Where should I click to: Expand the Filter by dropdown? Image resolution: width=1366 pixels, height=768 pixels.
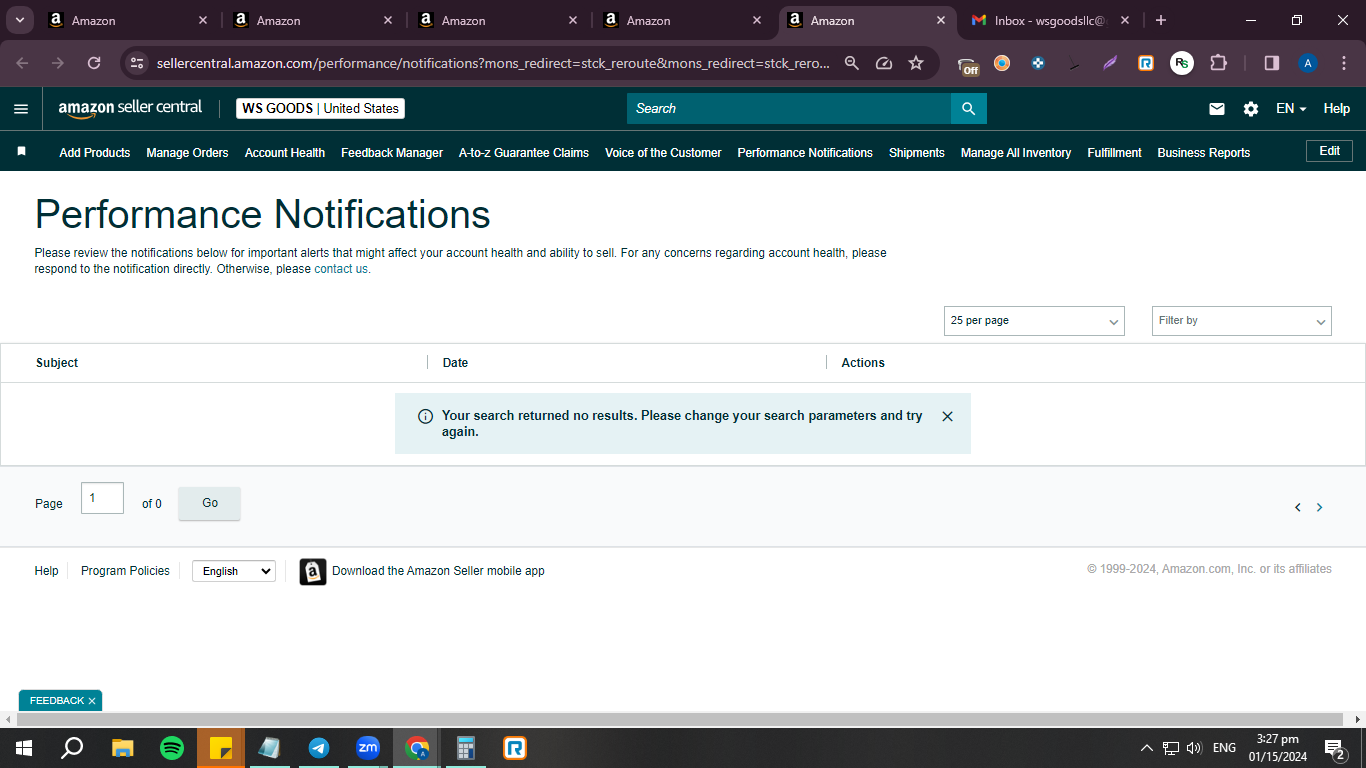tap(1242, 321)
